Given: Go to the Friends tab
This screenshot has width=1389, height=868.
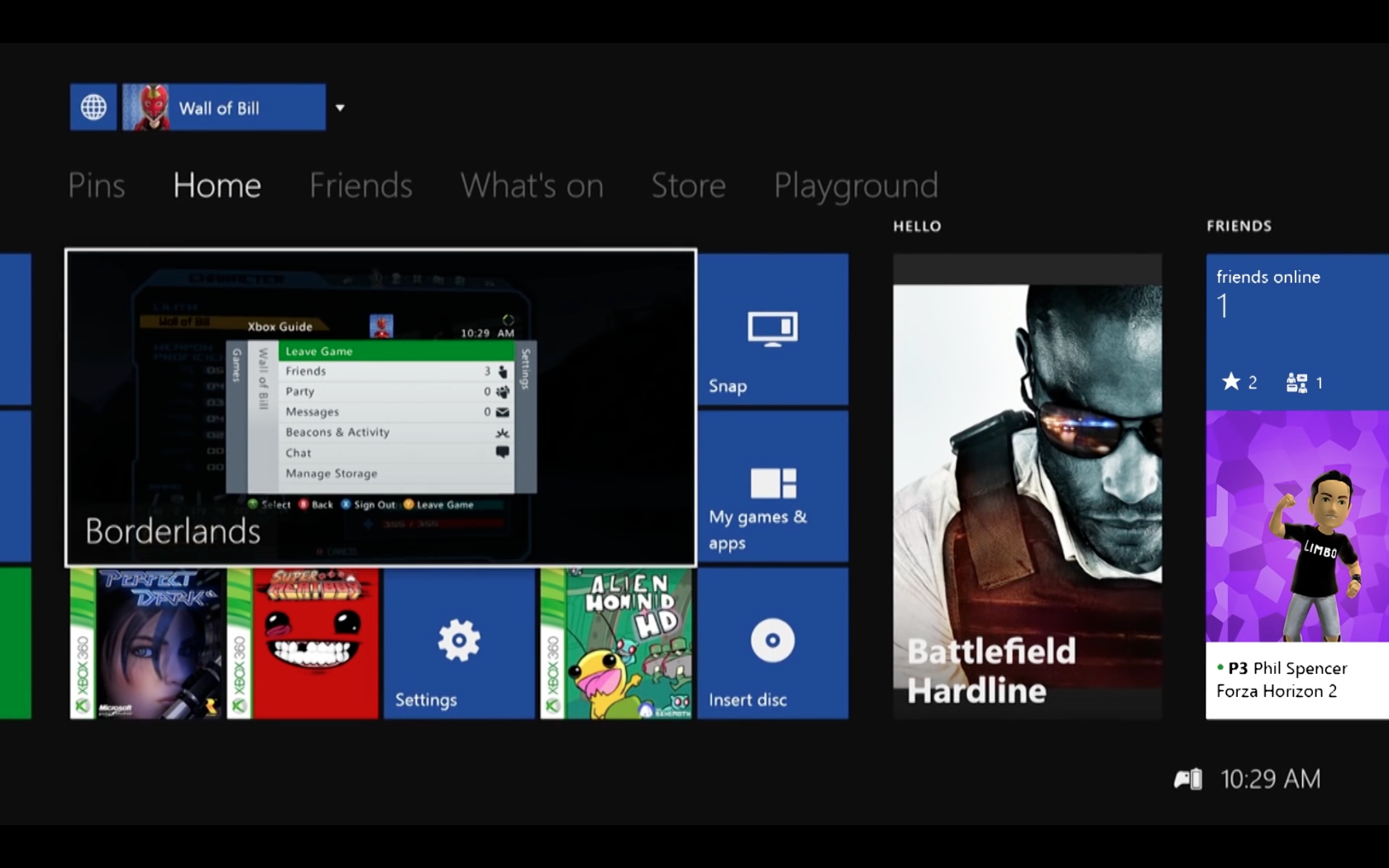Looking at the screenshot, I should (361, 185).
